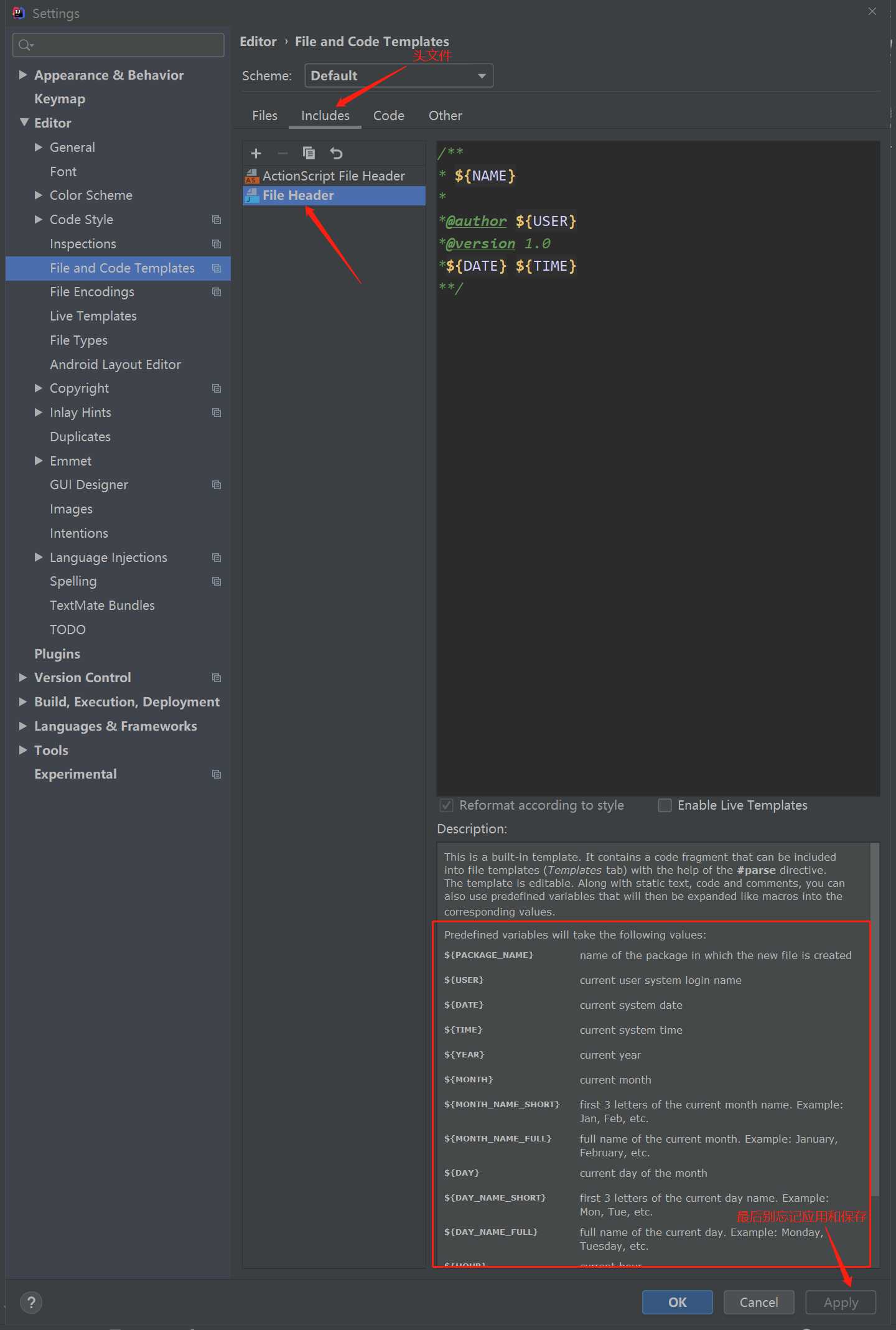This screenshot has width=896, height=1330.
Task: Open Intentions settings
Action: point(79,533)
